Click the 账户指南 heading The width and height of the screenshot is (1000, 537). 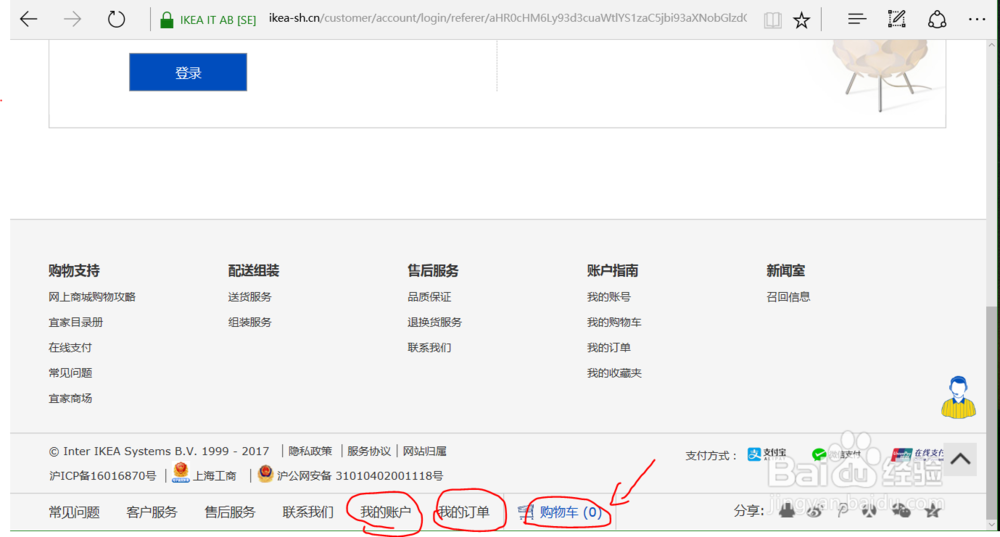(613, 270)
